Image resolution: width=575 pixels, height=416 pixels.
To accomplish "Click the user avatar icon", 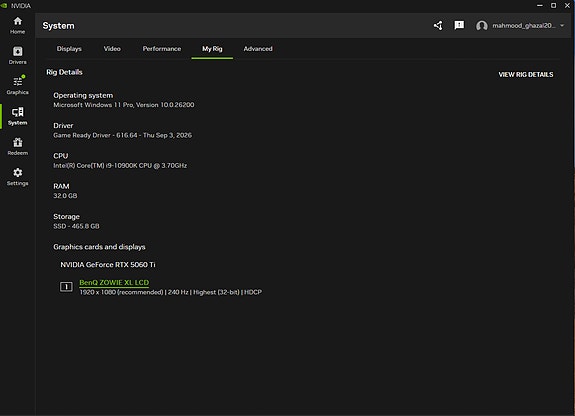I will (x=481, y=26).
